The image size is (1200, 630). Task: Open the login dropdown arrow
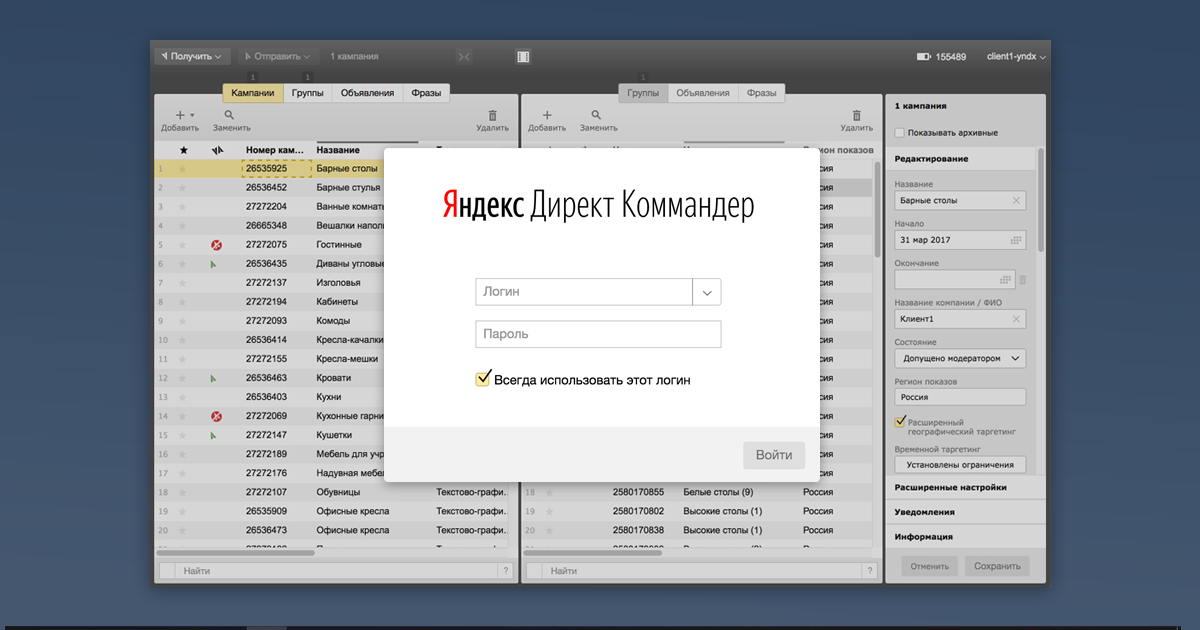[707, 292]
